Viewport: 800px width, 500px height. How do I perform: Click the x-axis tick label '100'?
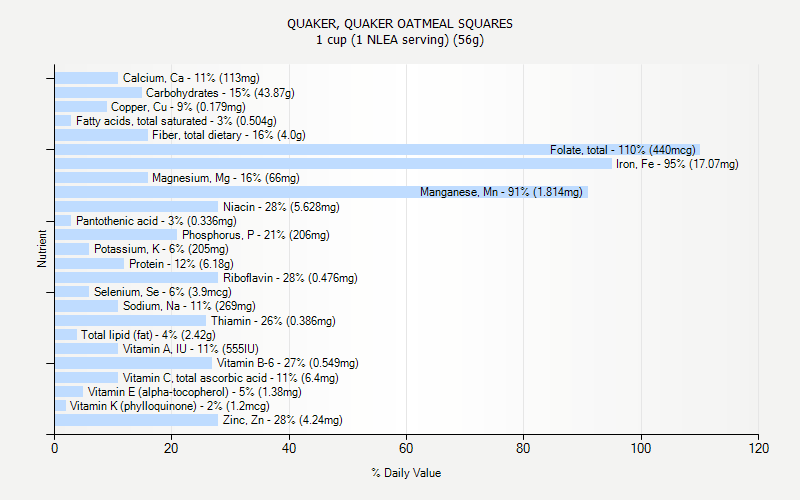coord(641,448)
